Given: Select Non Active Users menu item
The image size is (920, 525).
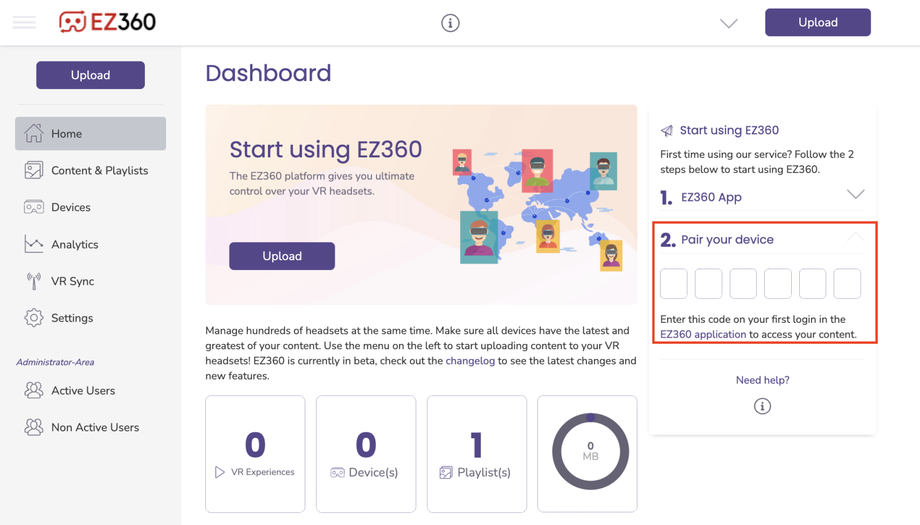Looking at the screenshot, I should tap(94, 428).
